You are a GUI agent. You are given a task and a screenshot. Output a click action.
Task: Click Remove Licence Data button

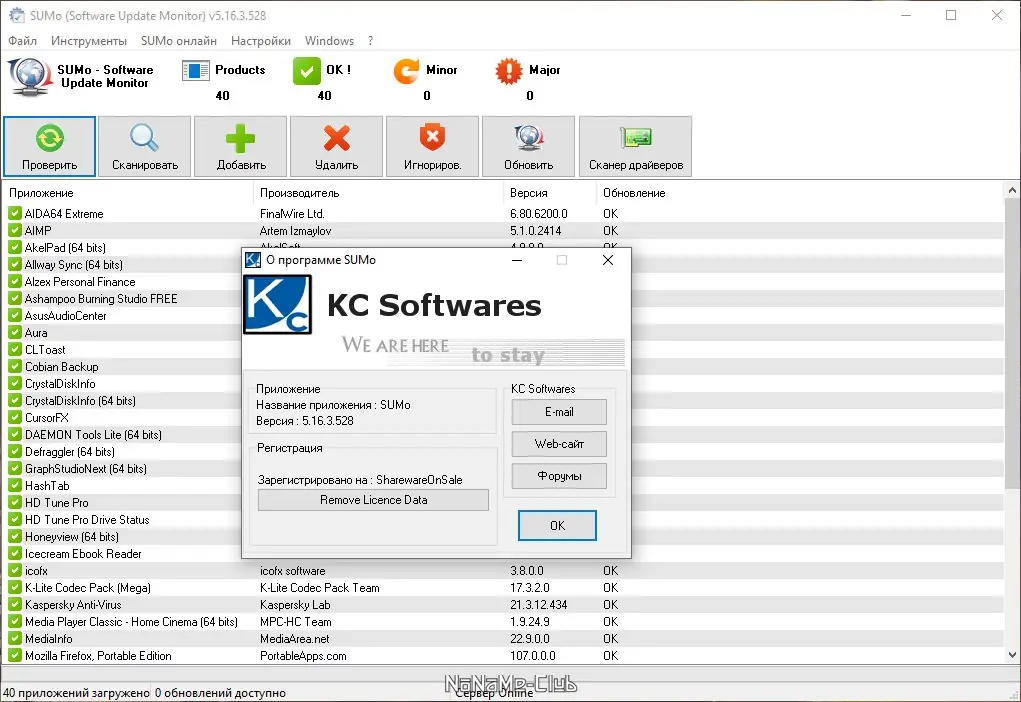(373, 499)
